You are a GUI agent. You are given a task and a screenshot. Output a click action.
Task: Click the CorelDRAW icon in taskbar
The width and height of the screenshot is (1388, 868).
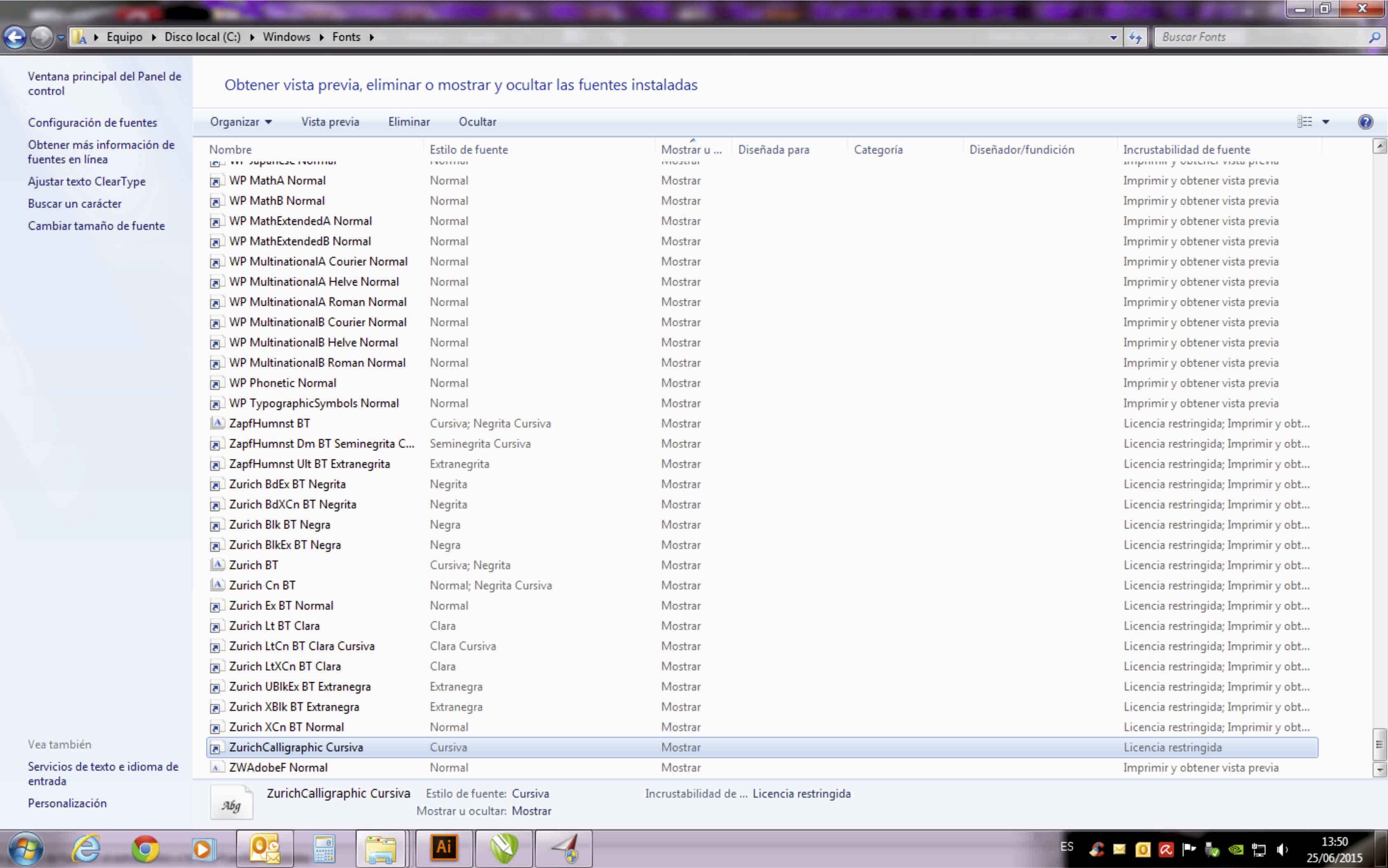(504, 849)
